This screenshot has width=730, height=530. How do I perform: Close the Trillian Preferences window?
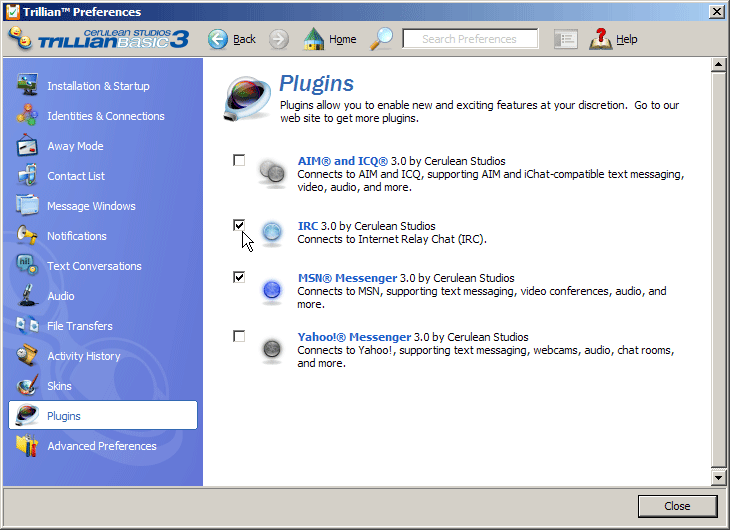716,12
